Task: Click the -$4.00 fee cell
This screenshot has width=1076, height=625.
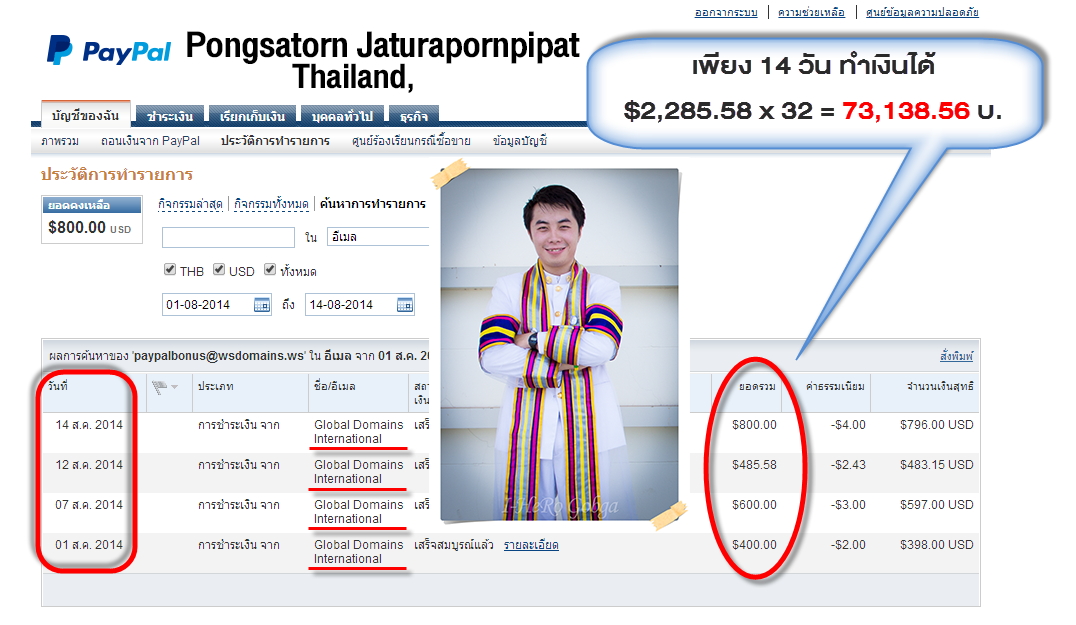Action: point(849,425)
